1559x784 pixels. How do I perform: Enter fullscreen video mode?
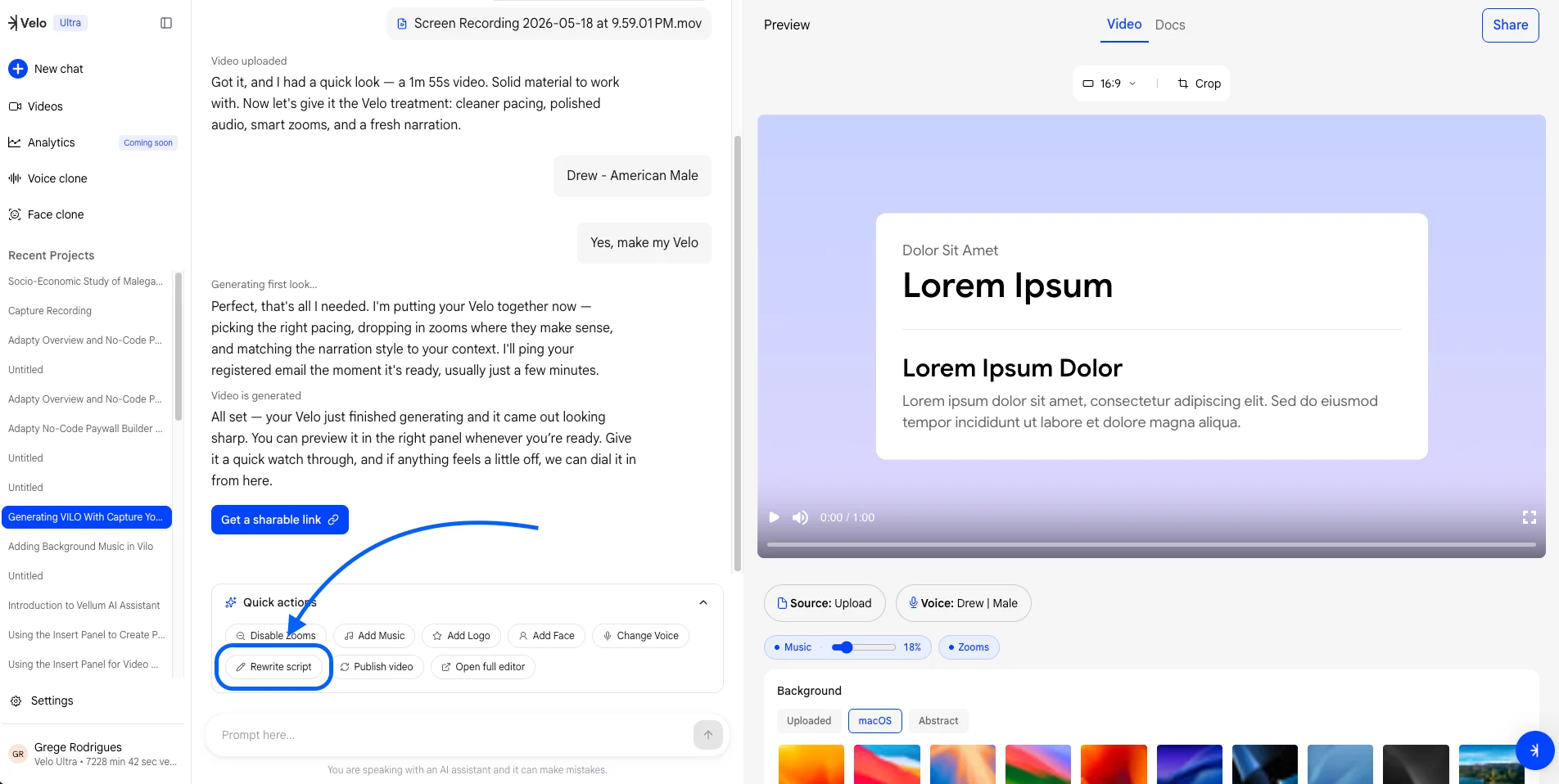[x=1529, y=517]
